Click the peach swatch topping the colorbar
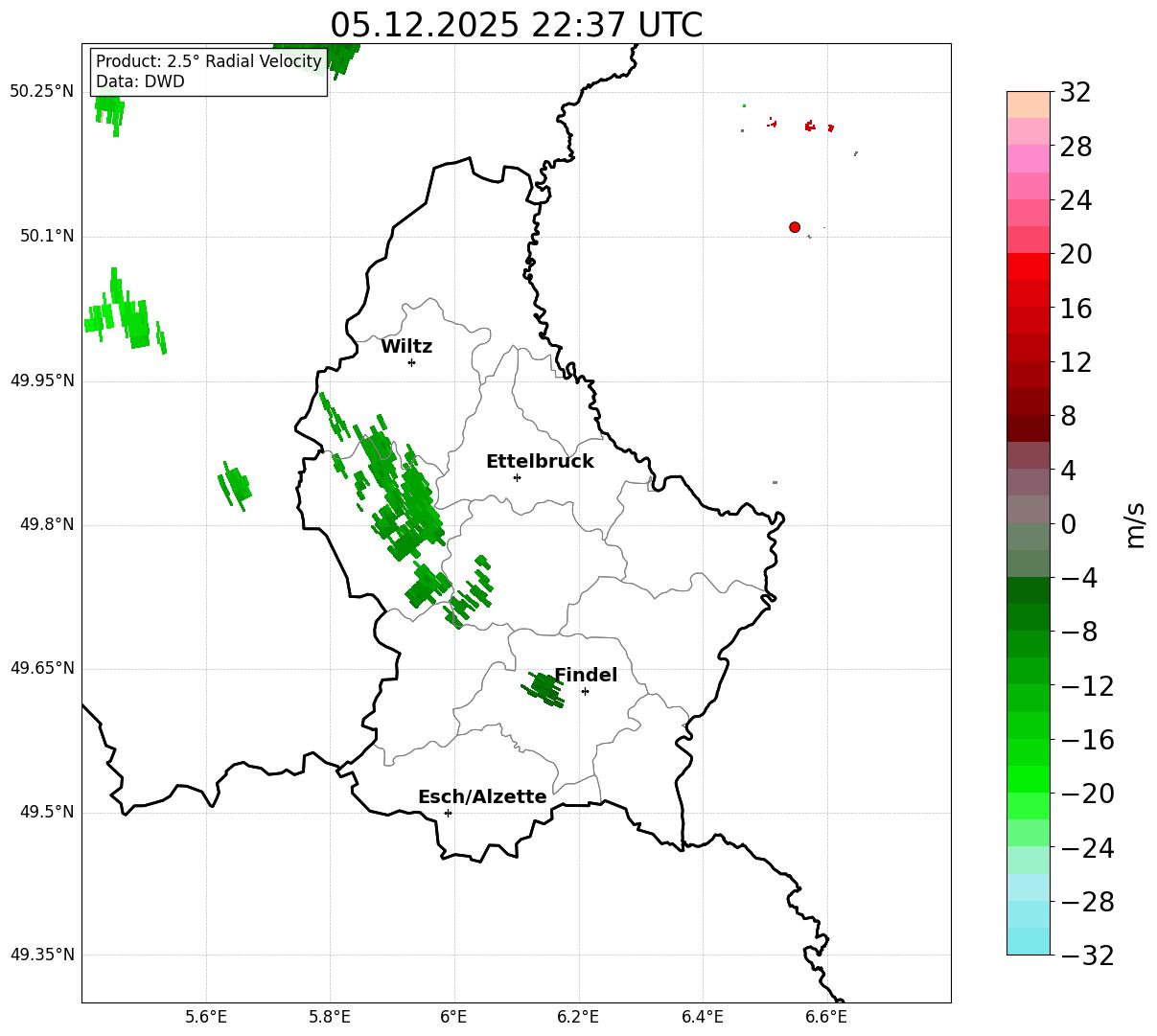1157x1036 pixels. click(x=1029, y=104)
